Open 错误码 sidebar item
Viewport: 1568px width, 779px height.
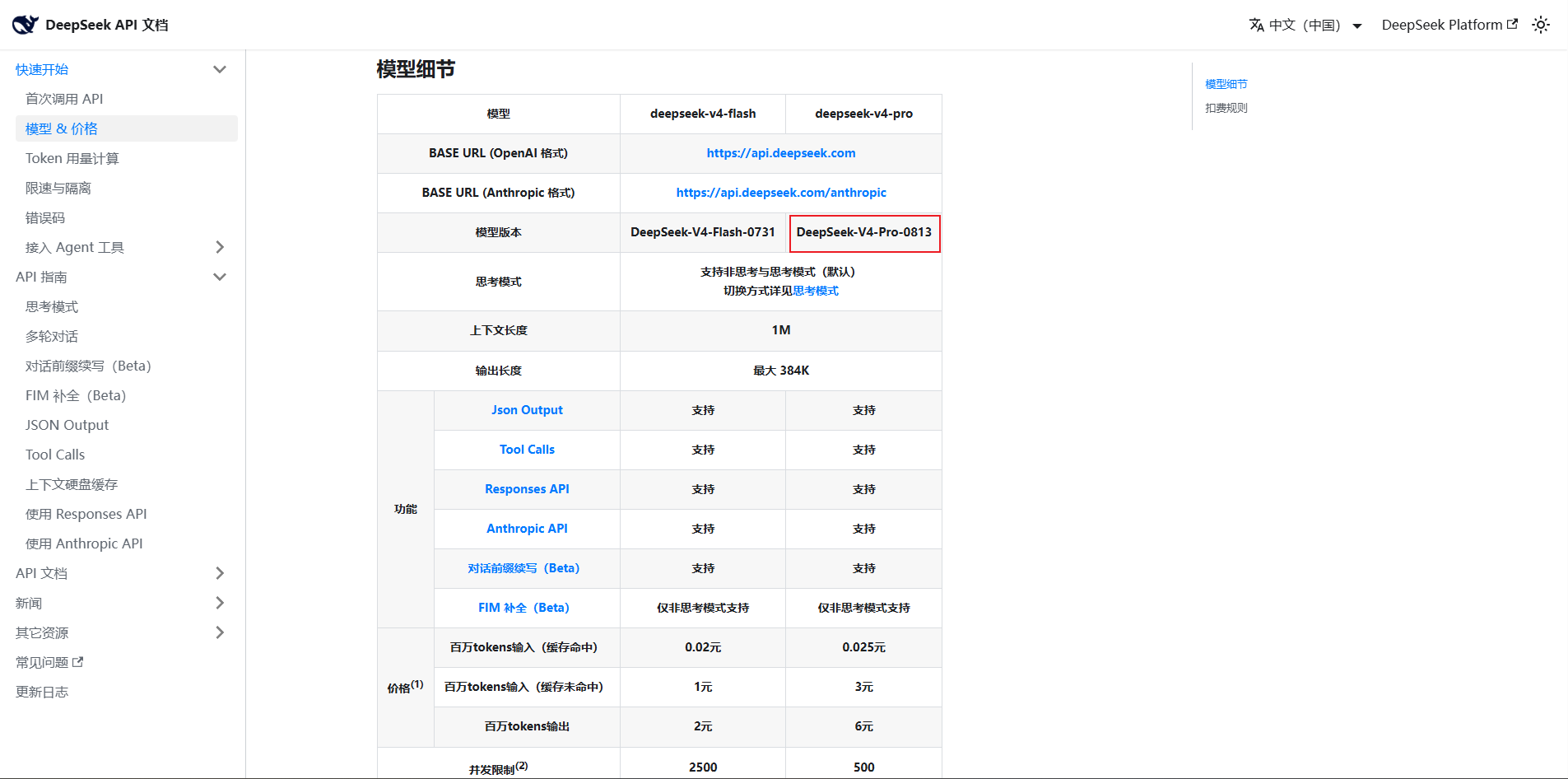pos(45,217)
